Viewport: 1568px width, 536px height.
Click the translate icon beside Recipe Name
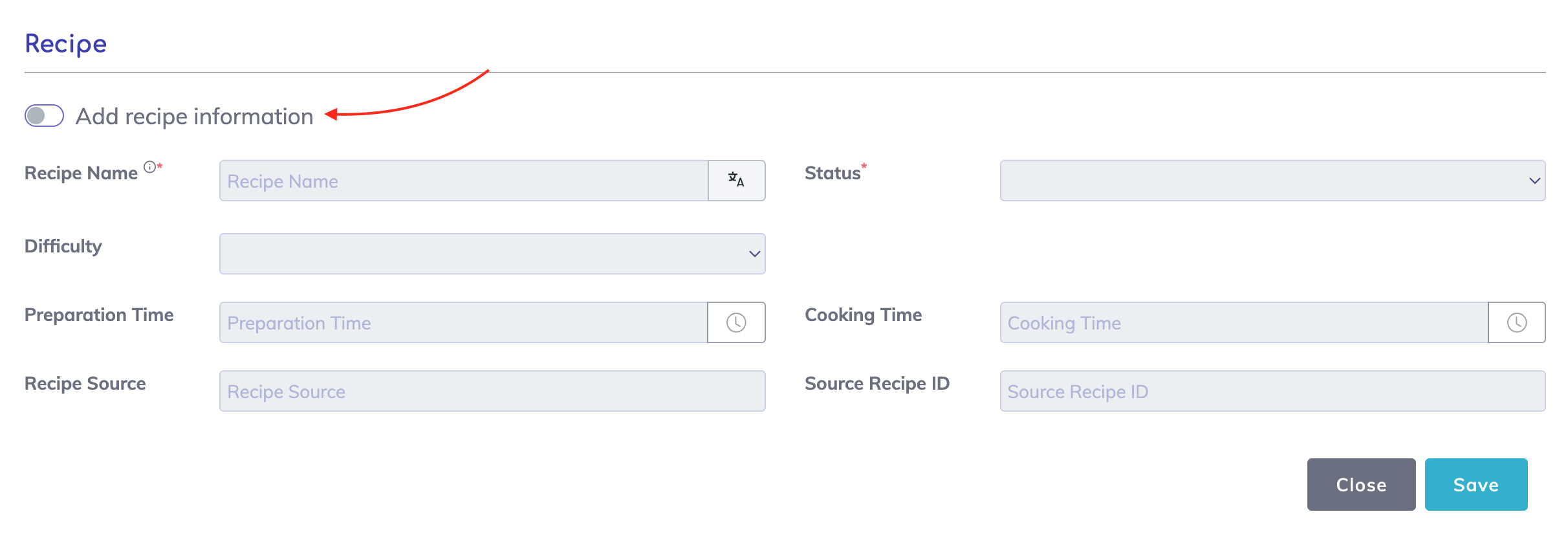[x=736, y=181]
